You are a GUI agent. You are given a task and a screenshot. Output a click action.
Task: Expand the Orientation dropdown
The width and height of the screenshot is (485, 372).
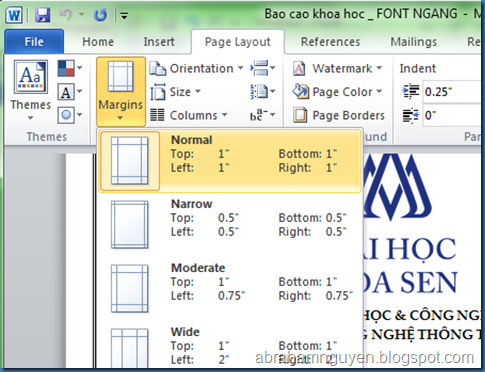(x=196, y=68)
